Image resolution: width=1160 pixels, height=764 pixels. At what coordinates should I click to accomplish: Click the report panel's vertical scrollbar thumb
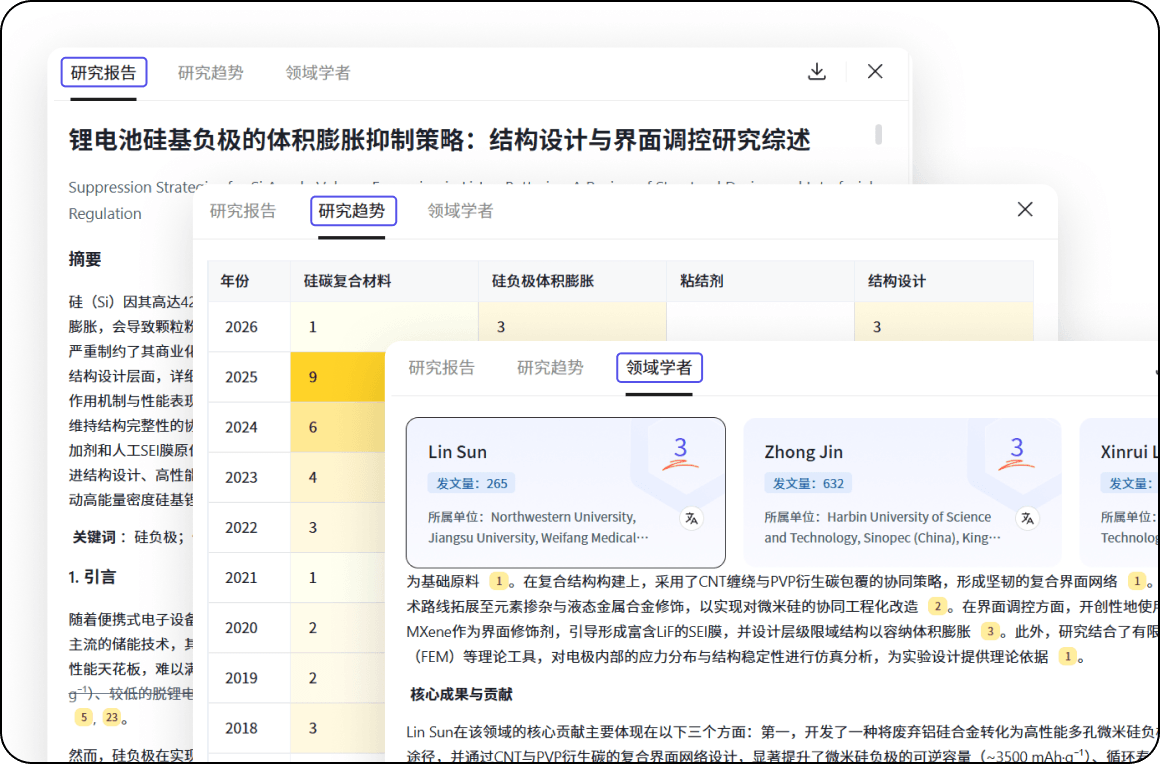pyautogui.click(x=879, y=135)
